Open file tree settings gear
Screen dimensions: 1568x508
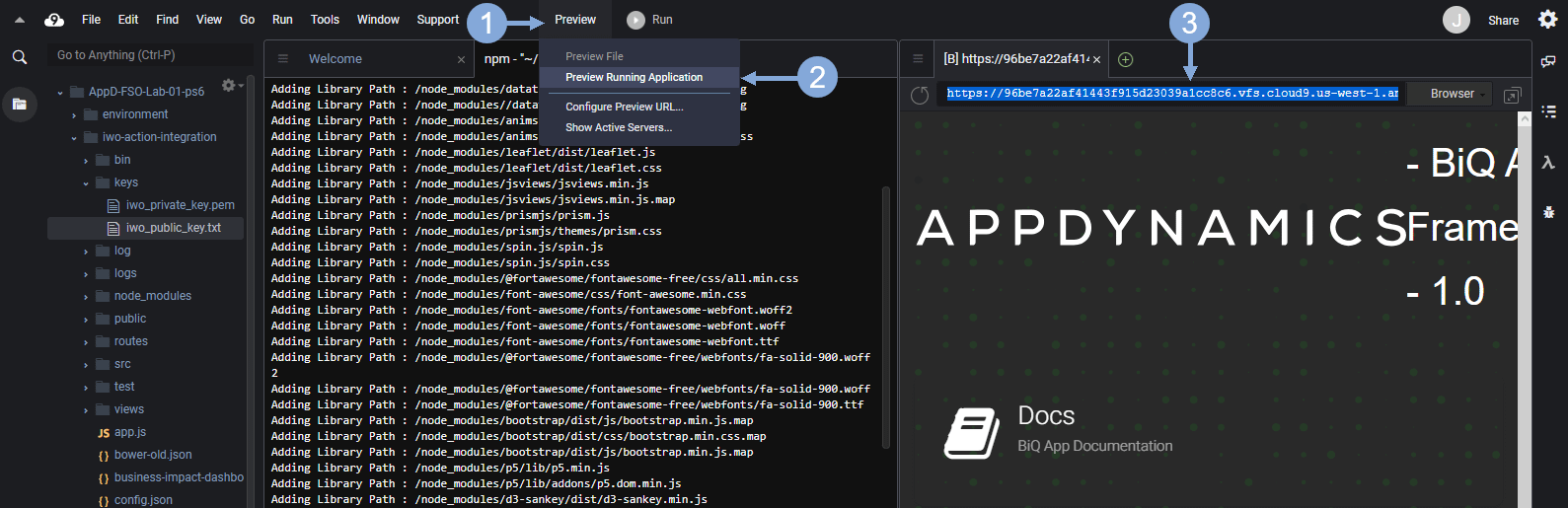(229, 86)
